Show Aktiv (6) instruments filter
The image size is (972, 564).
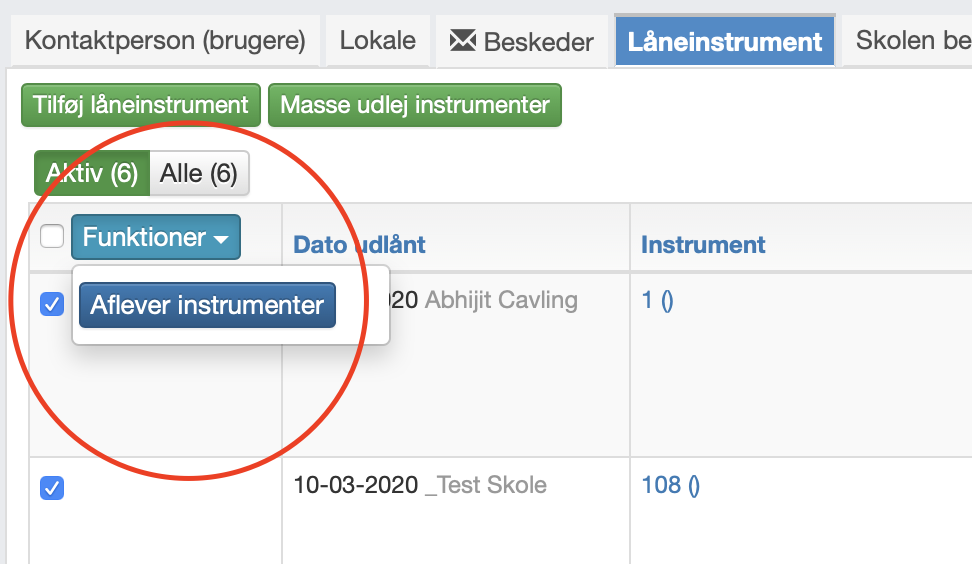tap(92, 173)
